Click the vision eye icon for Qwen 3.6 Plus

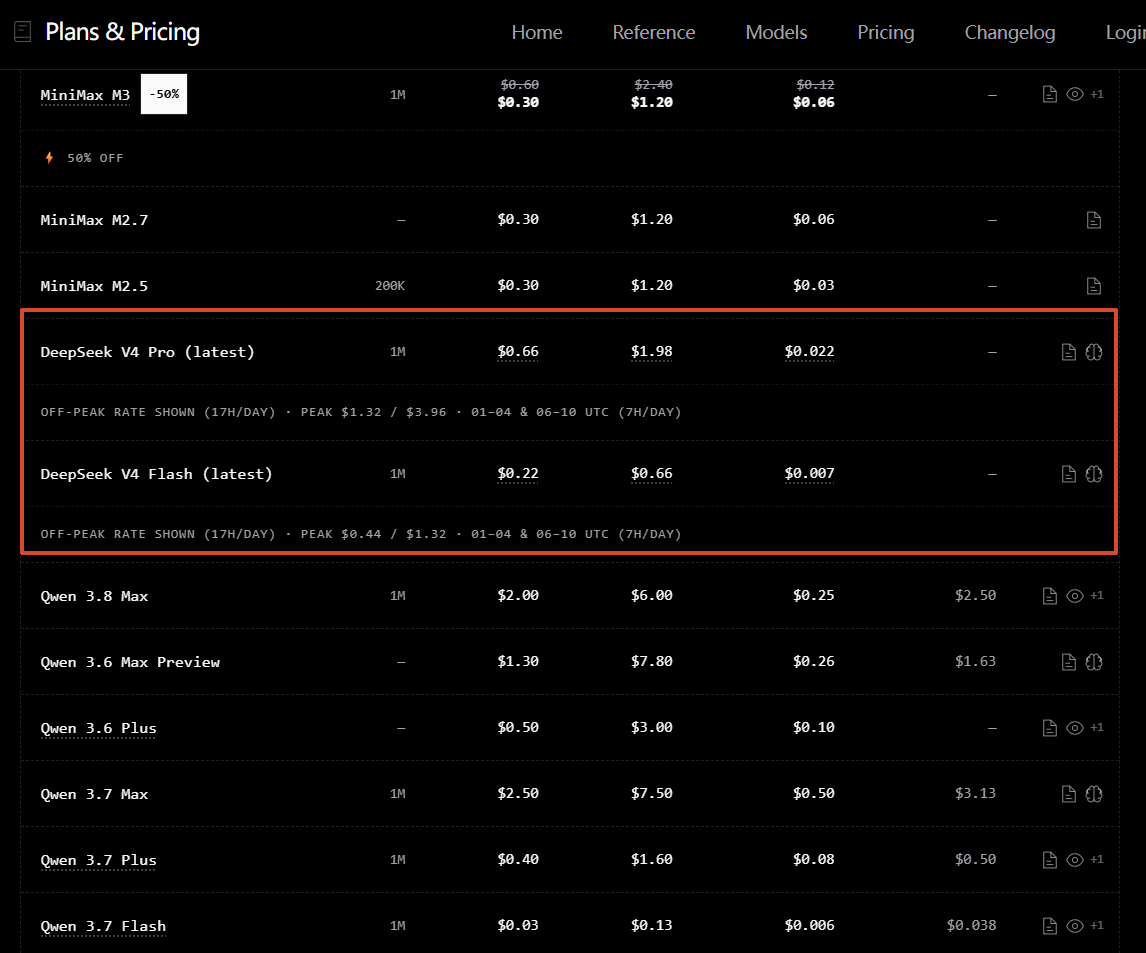click(1074, 728)
